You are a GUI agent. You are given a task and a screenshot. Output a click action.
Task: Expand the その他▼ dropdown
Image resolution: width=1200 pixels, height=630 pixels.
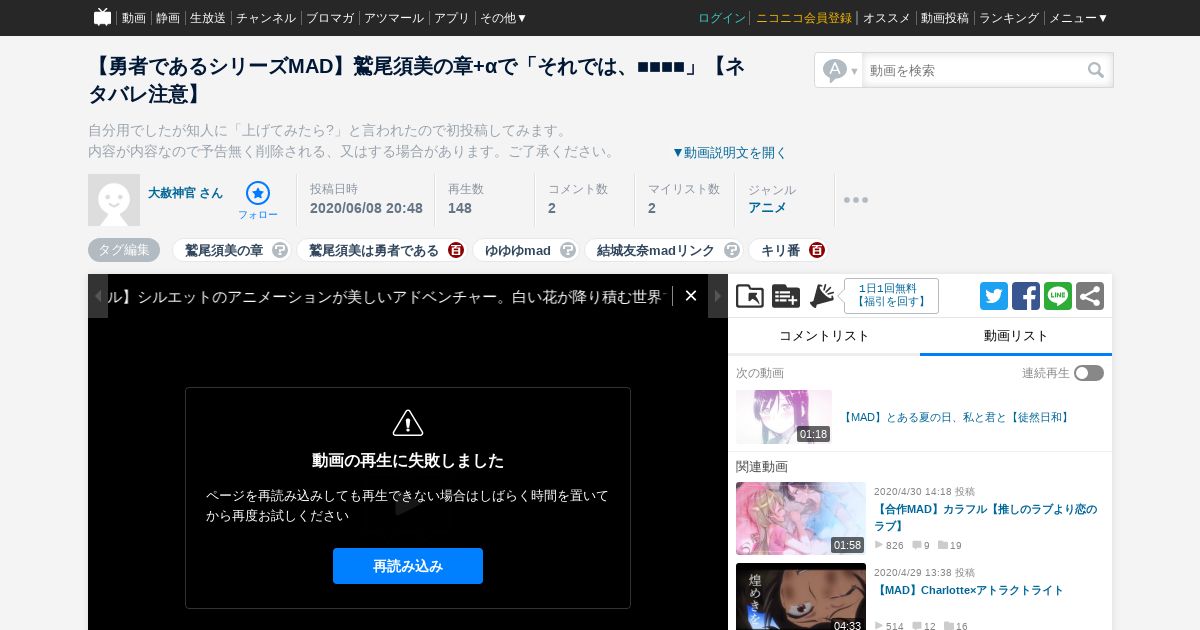pos(504,18)
